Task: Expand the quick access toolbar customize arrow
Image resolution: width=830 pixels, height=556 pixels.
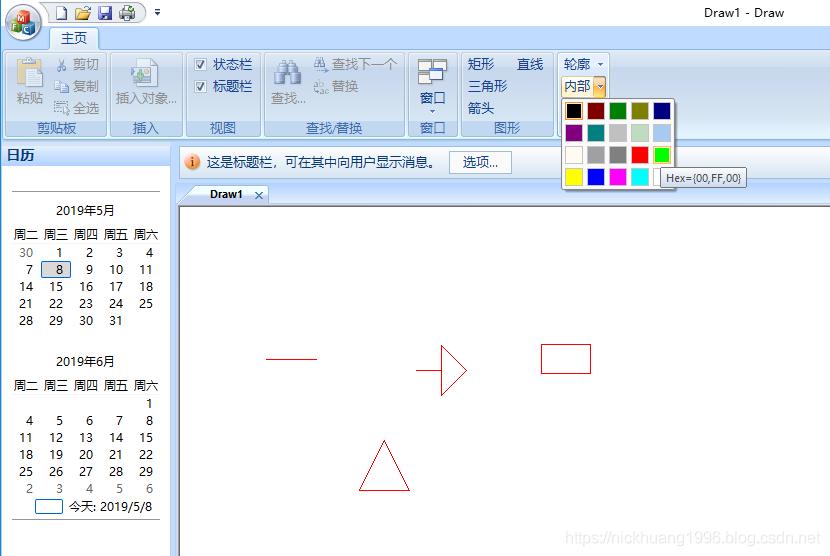Action: pos(157,12)
